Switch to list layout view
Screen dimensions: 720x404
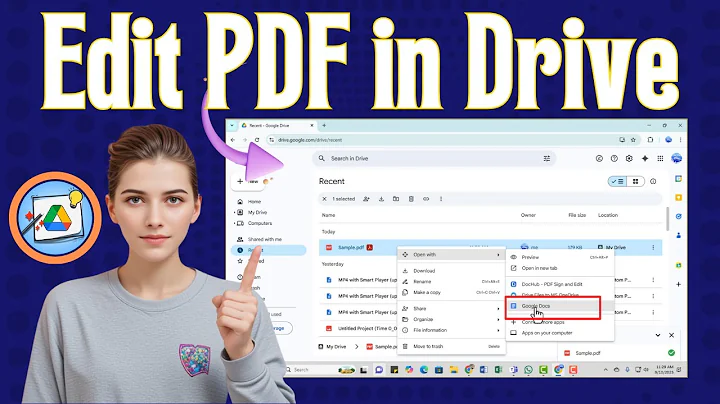(x=617, y=181)
